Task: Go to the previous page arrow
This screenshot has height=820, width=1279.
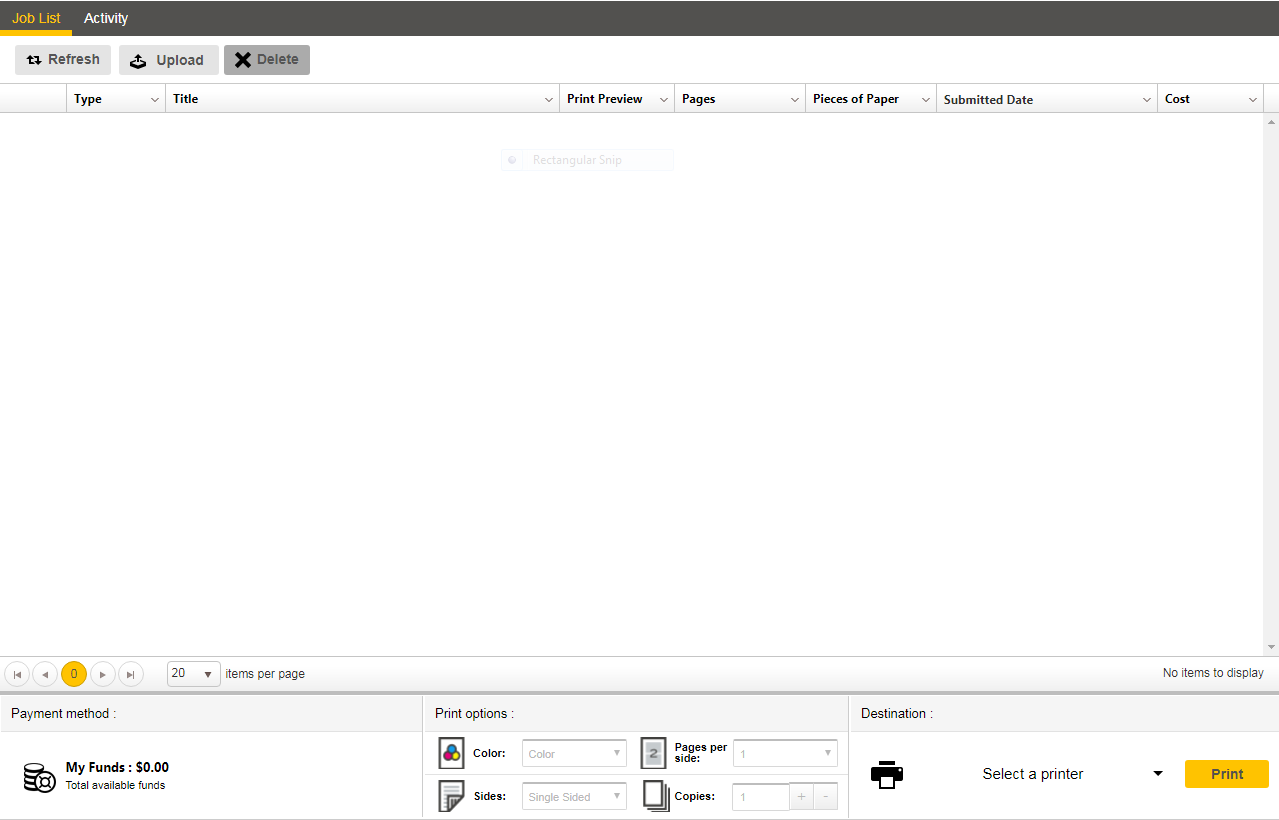Action: [45, 674]
